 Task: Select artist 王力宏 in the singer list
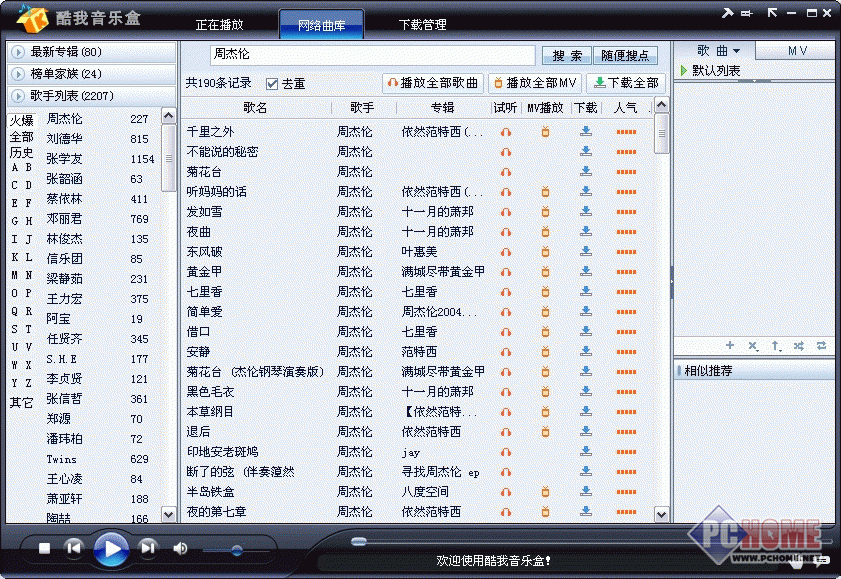tap(64, 299)
